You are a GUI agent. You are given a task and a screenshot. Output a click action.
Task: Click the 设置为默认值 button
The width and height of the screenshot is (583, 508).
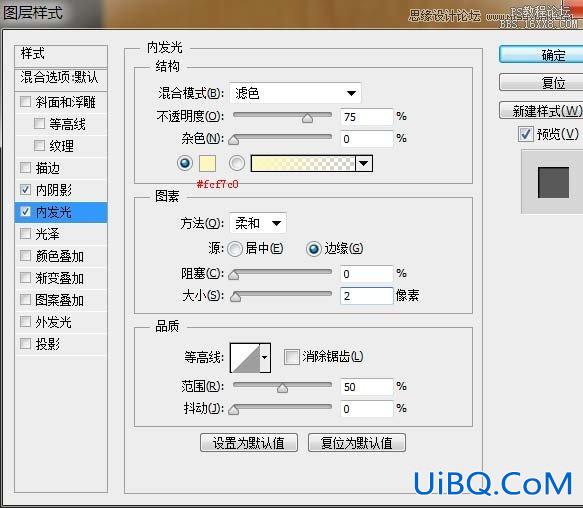[249, 443]
